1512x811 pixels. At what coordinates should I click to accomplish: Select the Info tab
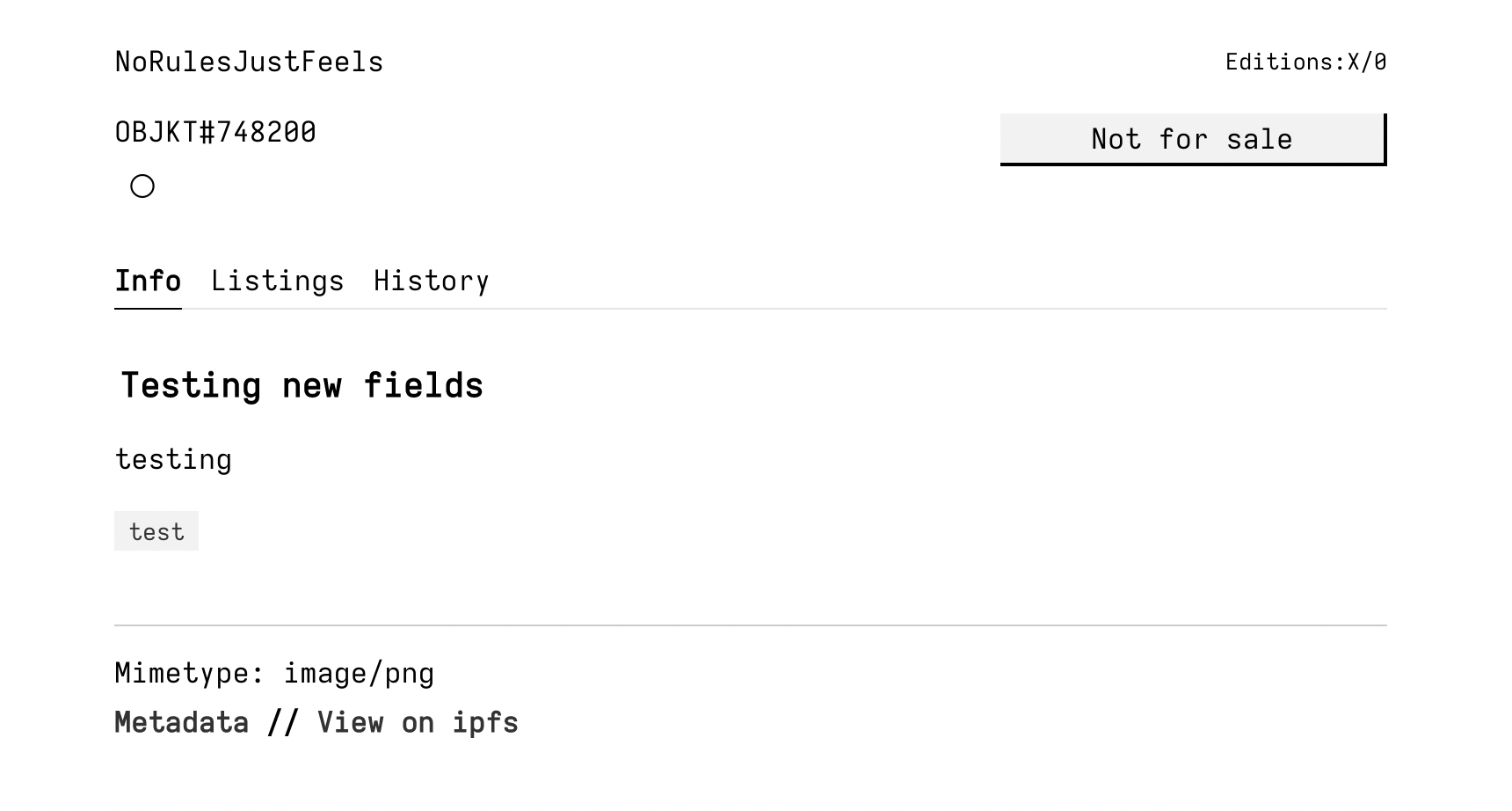[148, 280]
